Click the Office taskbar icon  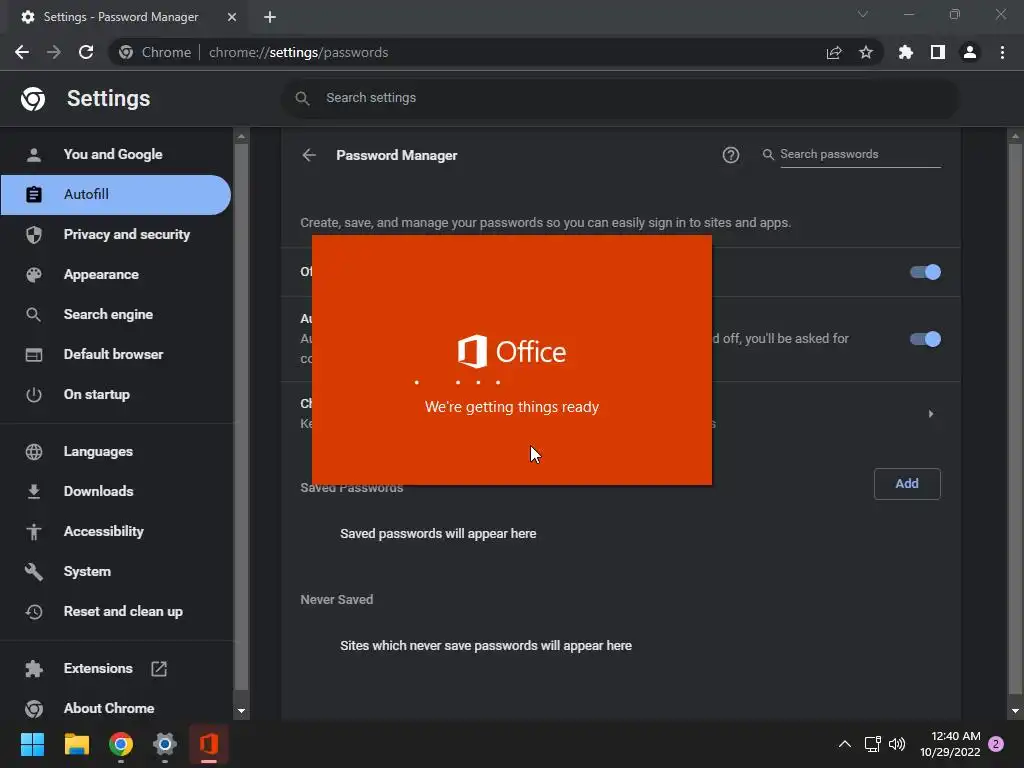(209, 744)
